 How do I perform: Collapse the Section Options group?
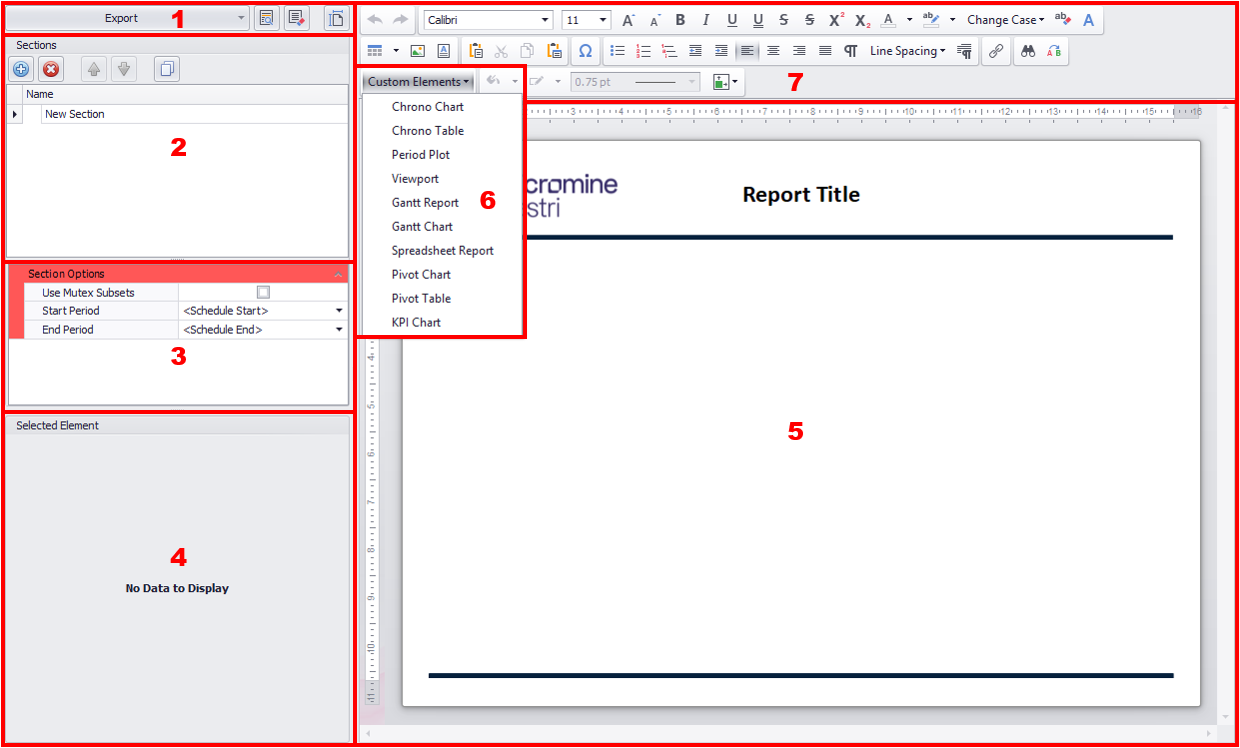click(x=338, y=274)
